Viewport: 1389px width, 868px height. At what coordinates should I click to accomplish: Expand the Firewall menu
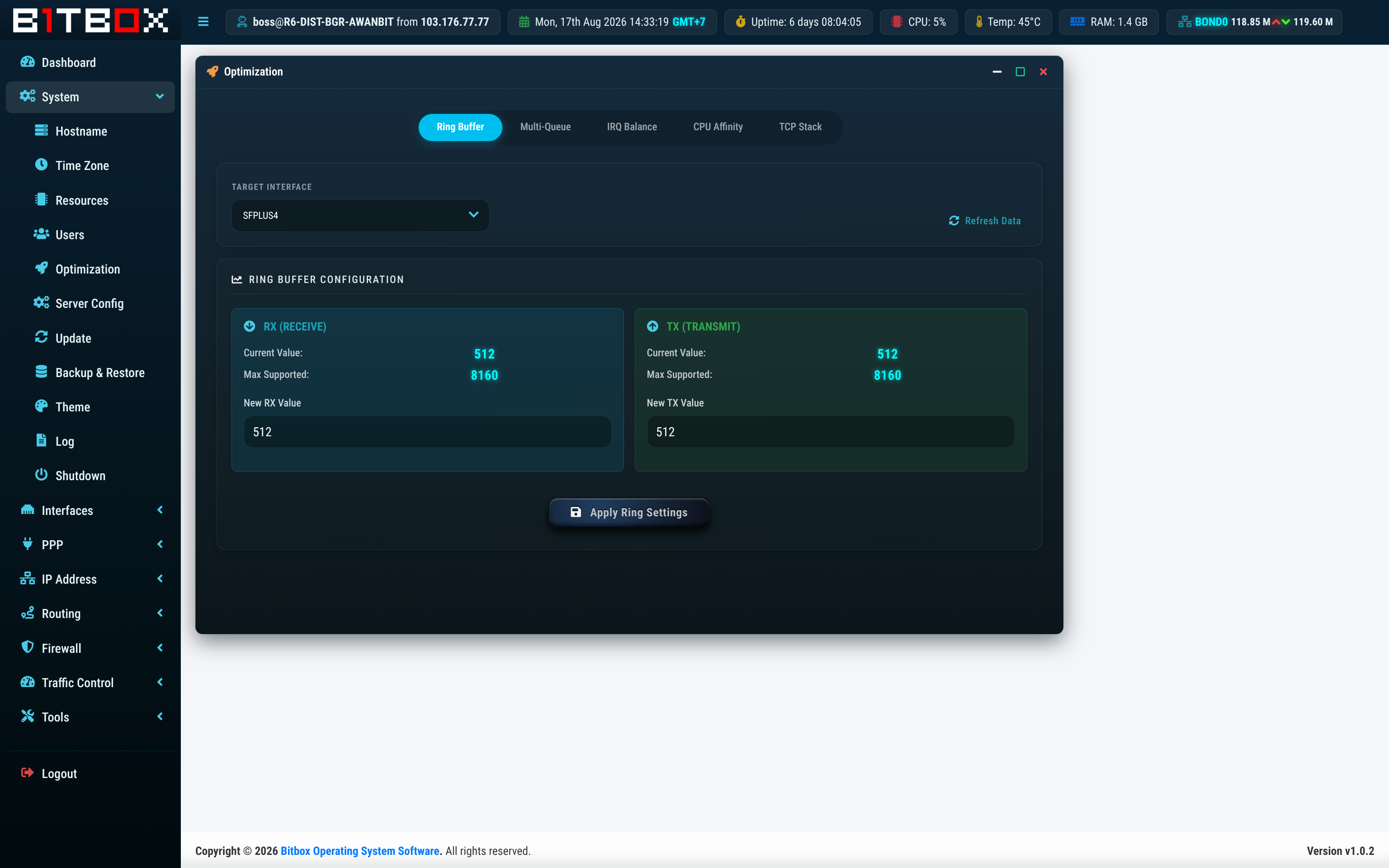pos(90,647)
